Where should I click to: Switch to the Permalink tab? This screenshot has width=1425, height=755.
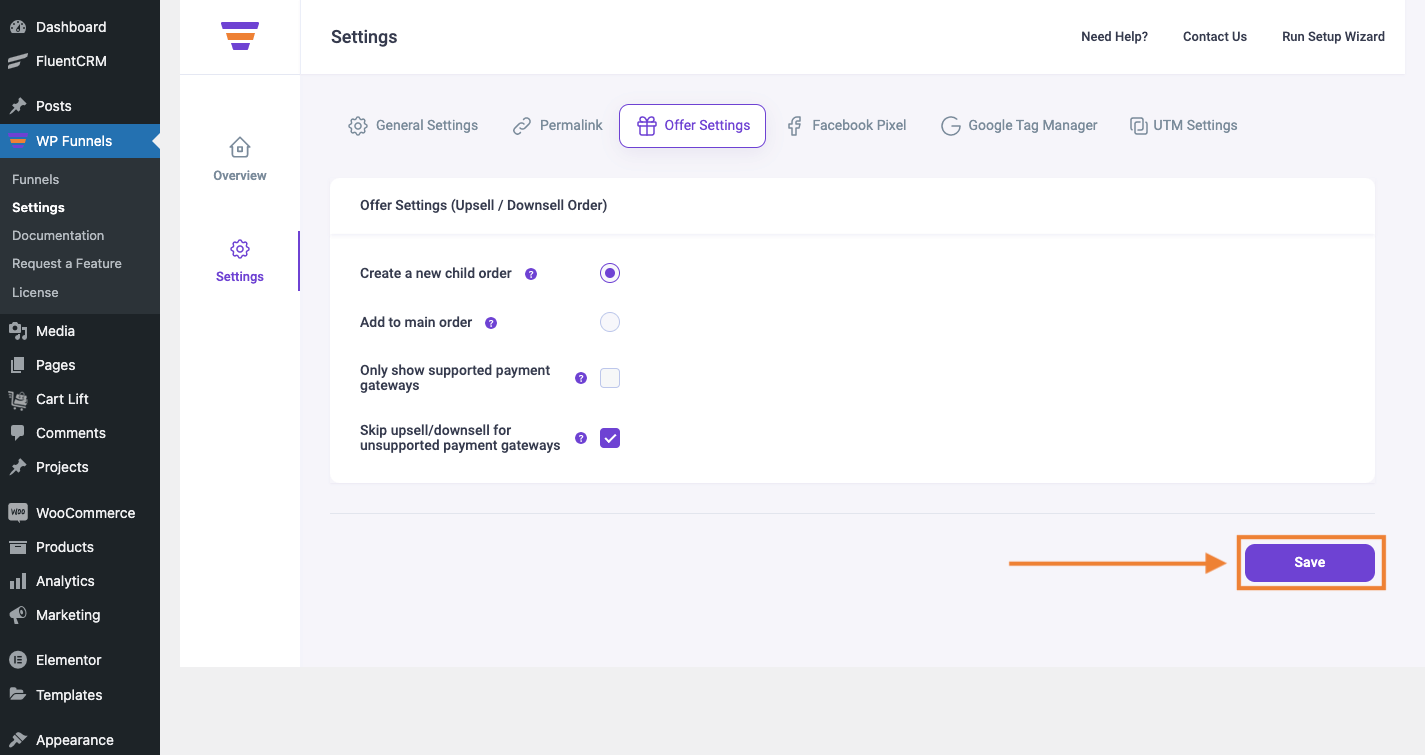558,126
